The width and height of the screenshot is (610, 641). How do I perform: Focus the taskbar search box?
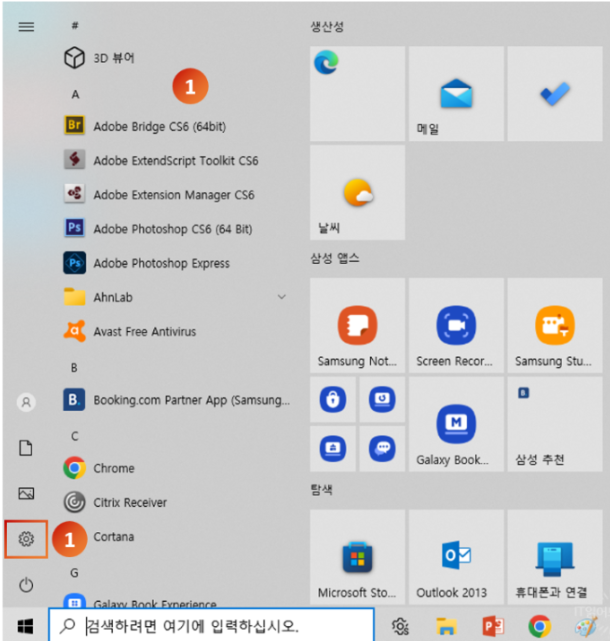(x=211, y=625)
